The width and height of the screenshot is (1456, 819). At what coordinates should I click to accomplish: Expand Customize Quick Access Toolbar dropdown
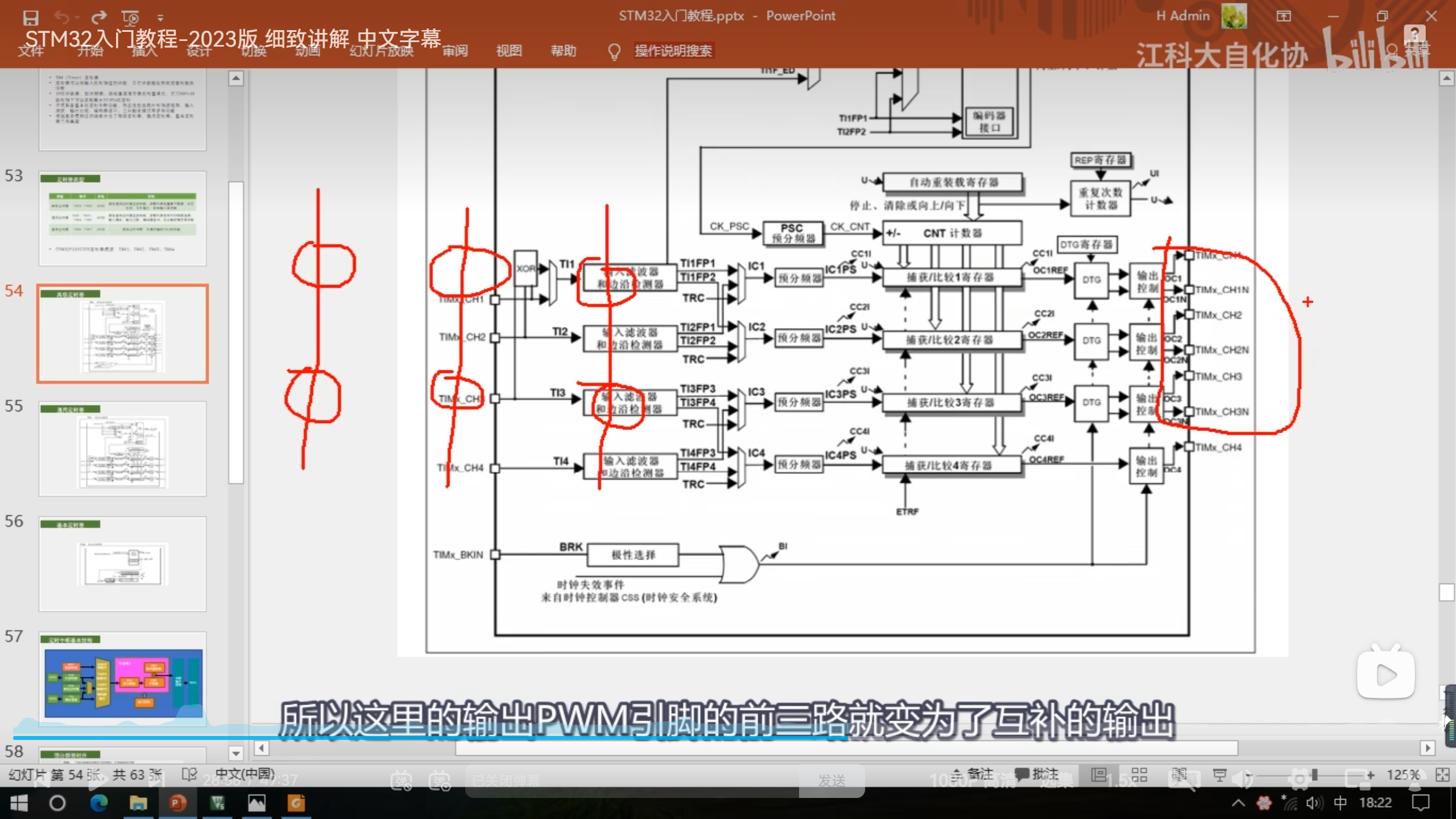click(x=160, y=18)
